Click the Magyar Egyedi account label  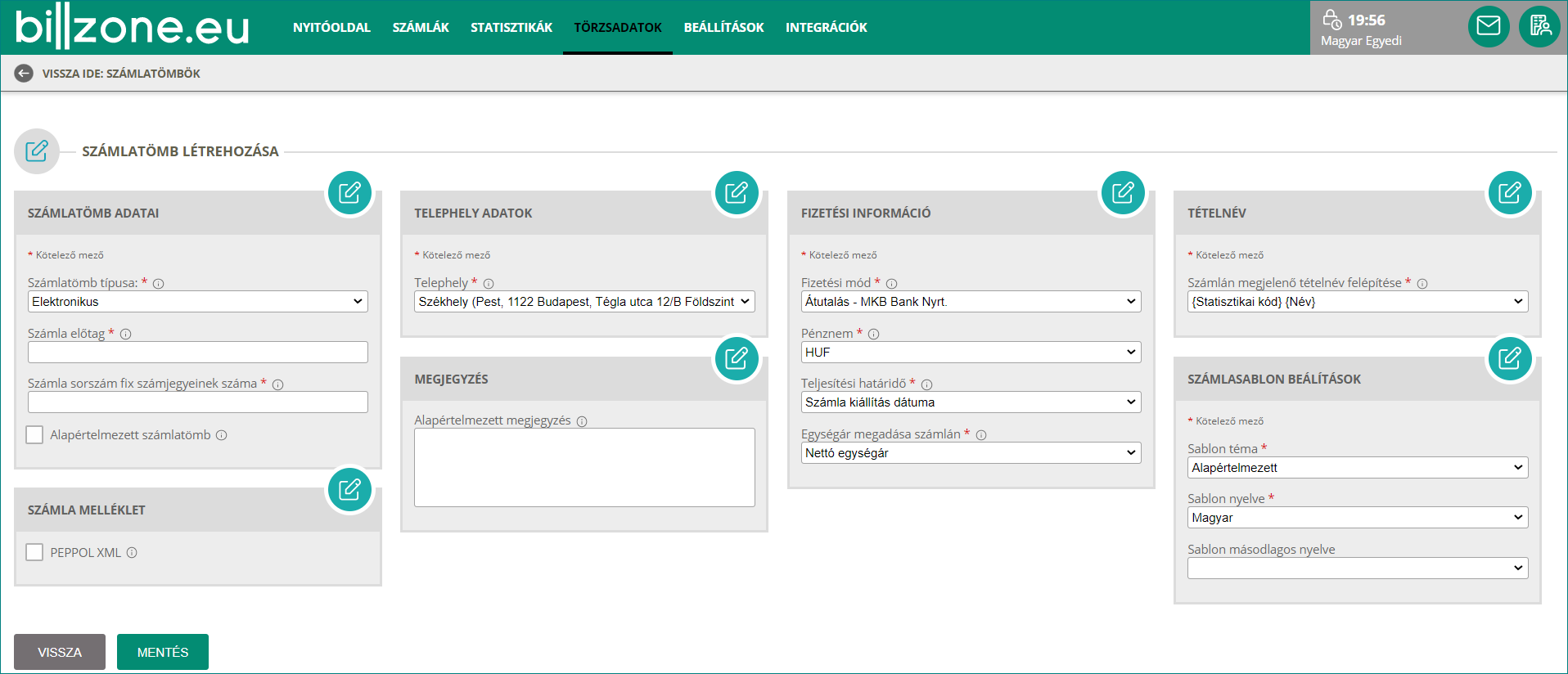pyautogui.click(x=1361, y=41)
